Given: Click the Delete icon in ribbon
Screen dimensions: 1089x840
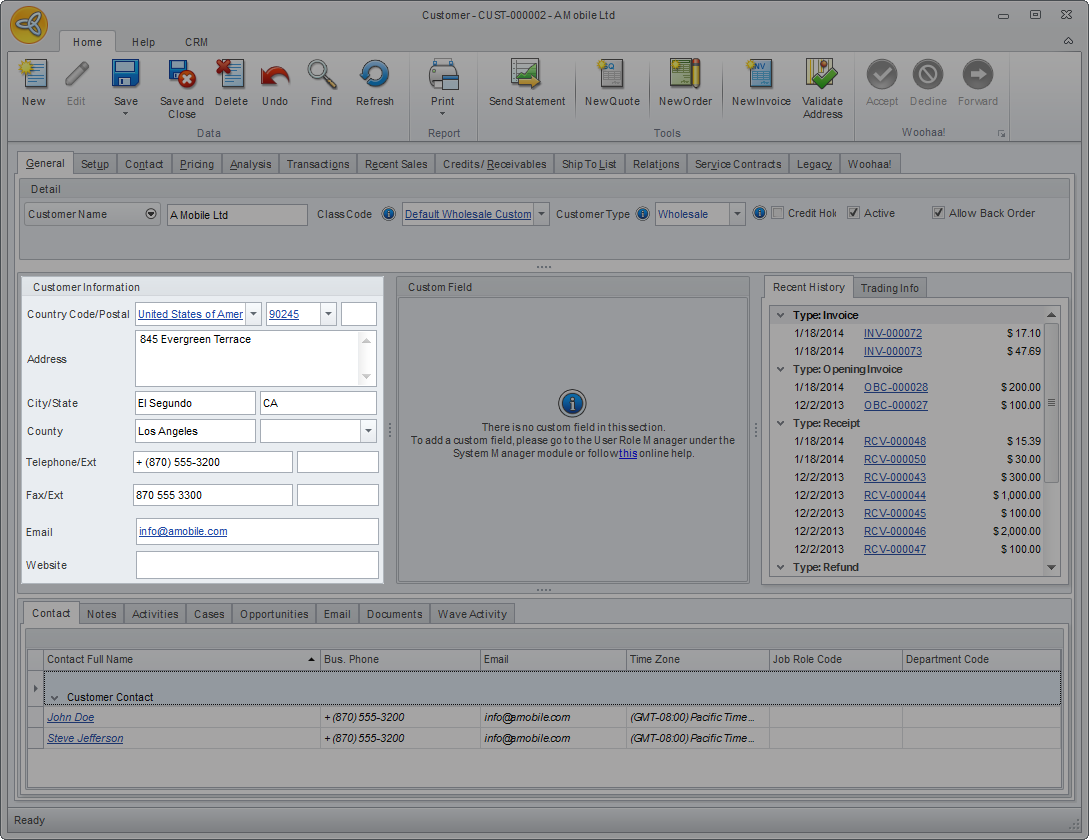Looking at the screenshot, I should (x=230, y=76).
